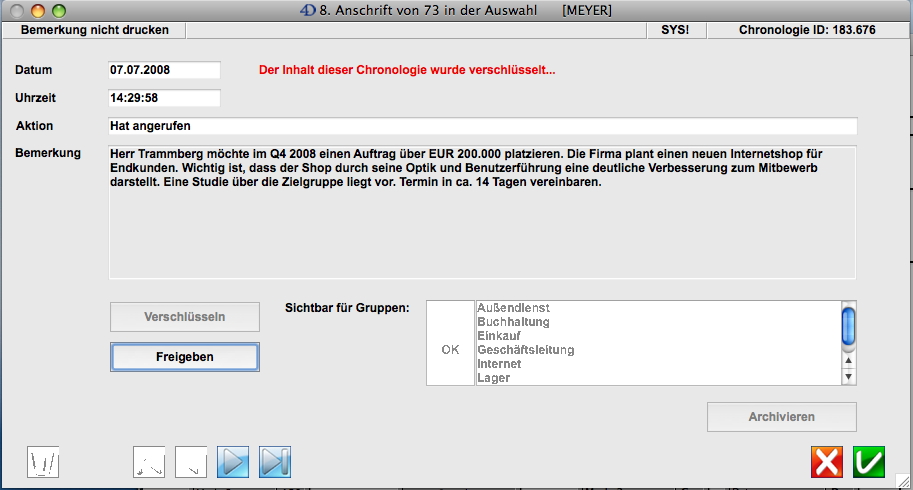Click the Archivieren button
Image resolution: width=913 pixels, height=490 pixels.
781,417
